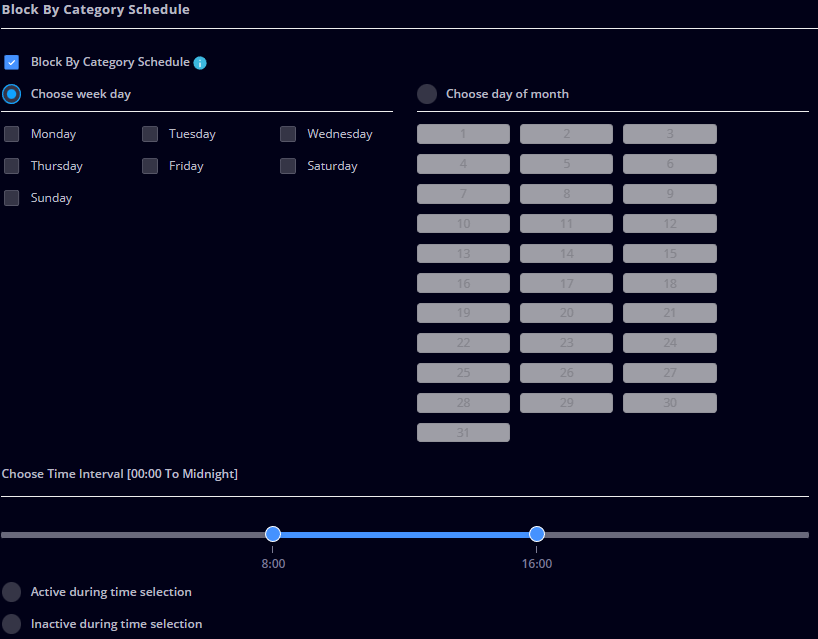Viewport: 818px width, 639px height.
Task: Pick the day 27 button
Action: click(670, 373)
